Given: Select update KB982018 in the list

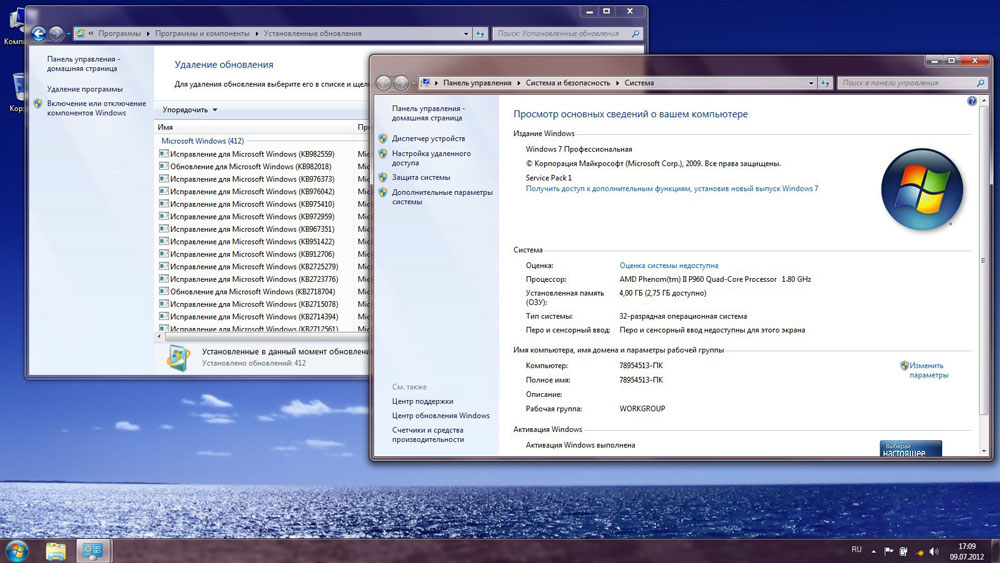Looking at the screenshot, I should 250,166.
